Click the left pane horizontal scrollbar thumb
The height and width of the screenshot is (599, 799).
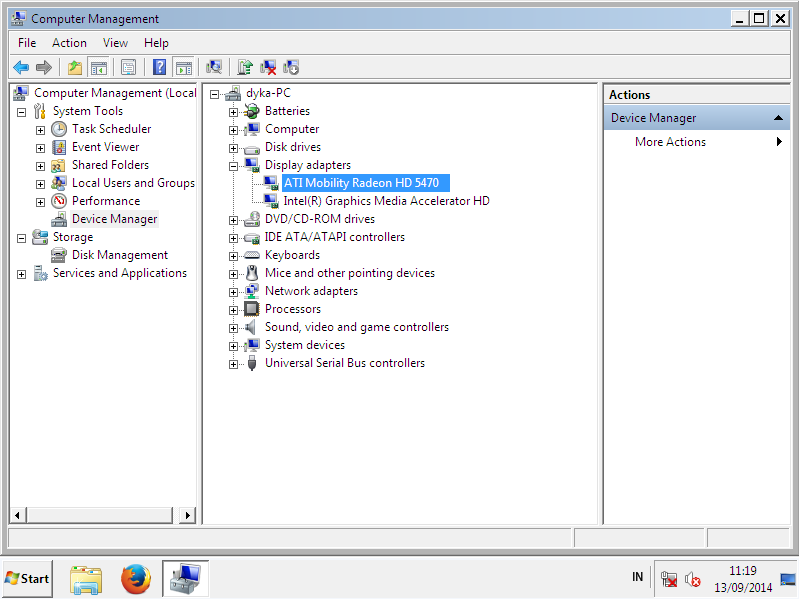coord(100,515)
